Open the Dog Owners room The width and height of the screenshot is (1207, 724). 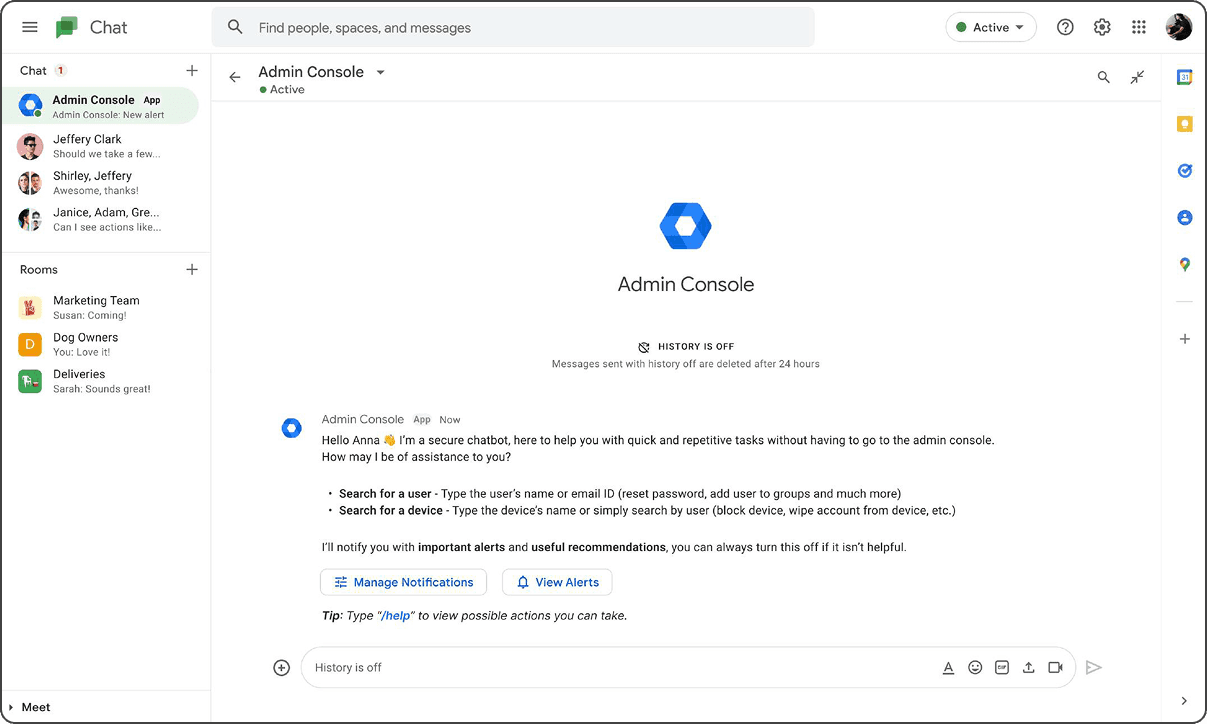pos(100,344)
